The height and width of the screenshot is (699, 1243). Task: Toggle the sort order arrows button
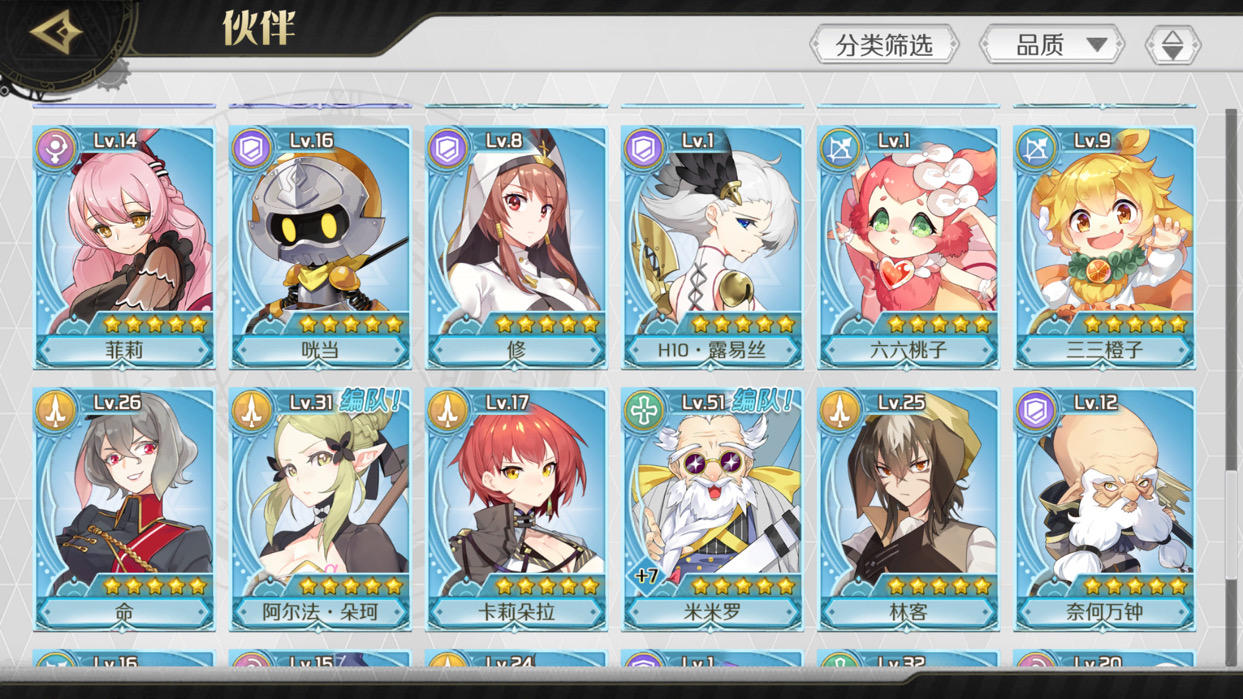tap(1172, 45)
